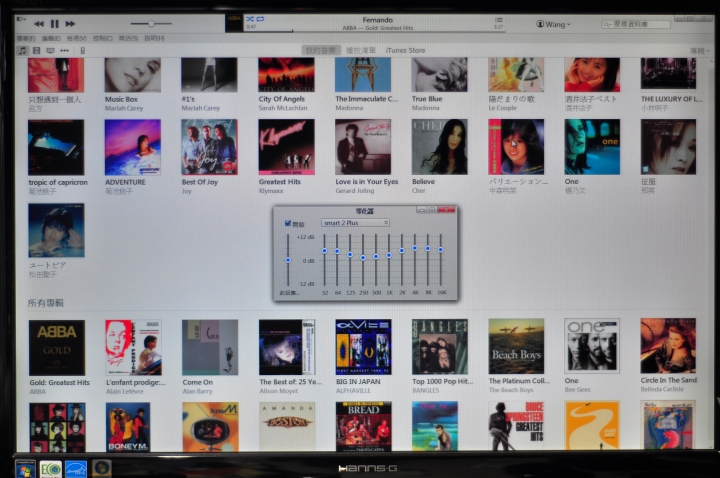
Task: Click the 500 Hz band slider knob
Action: click(x=376, y=256)
